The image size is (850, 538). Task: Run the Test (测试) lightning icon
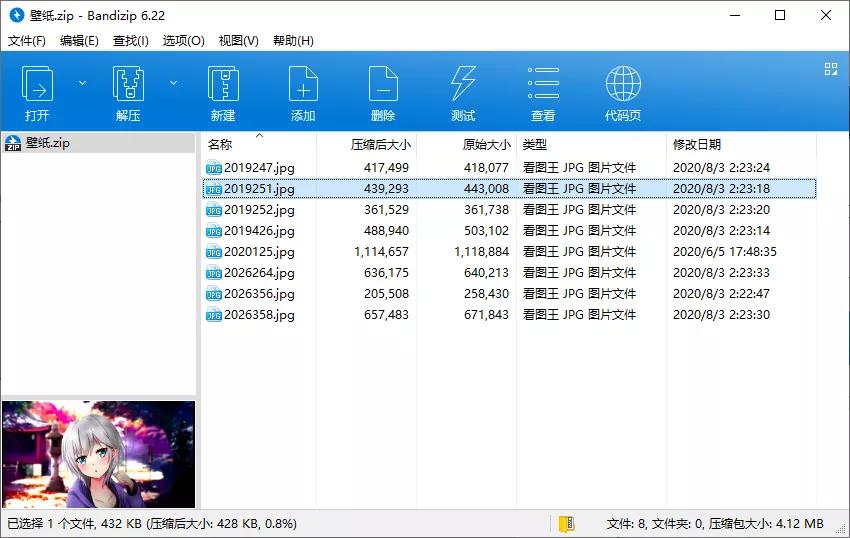[463, 84]
